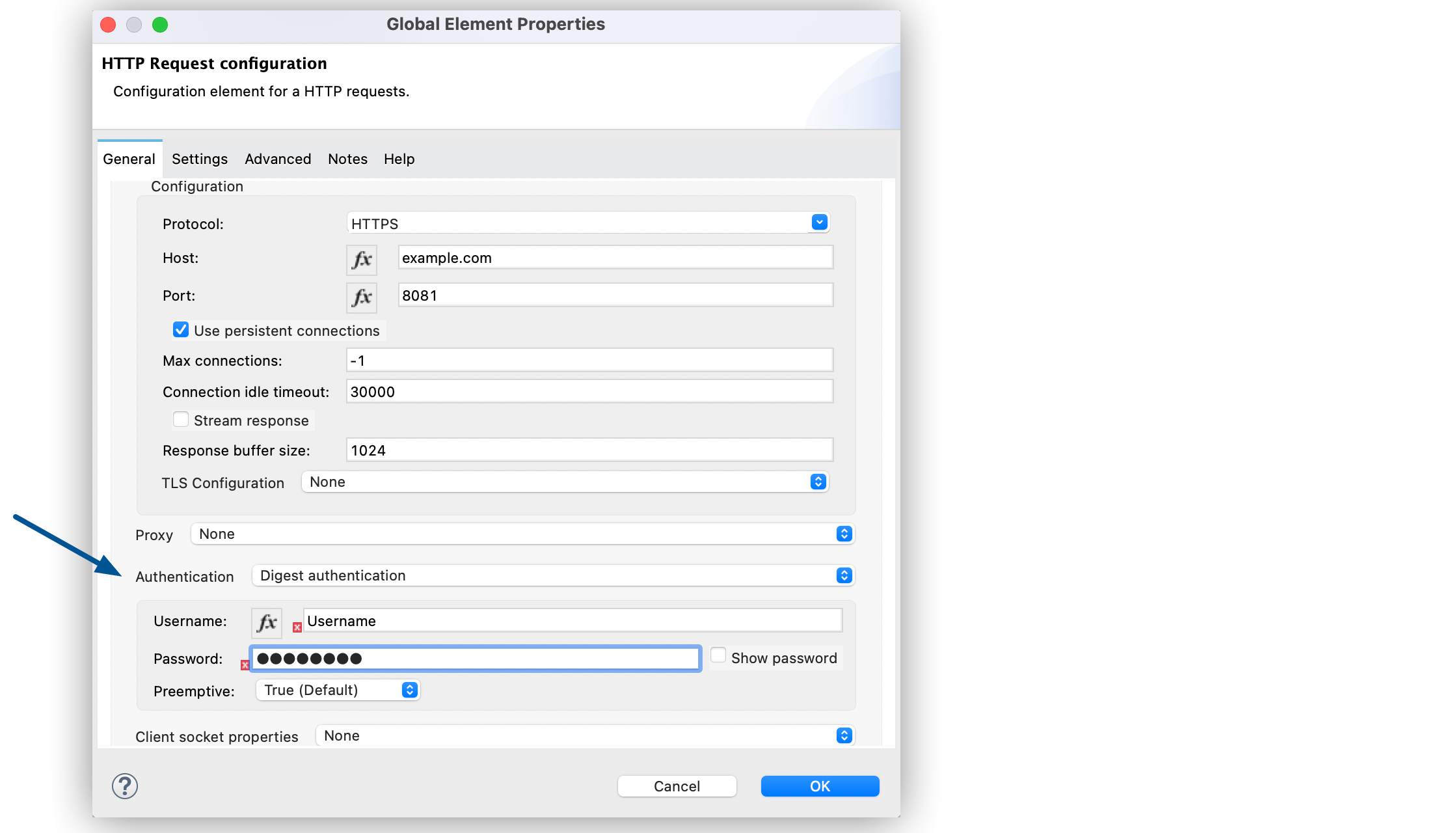1456x833 pixels.
Task: Open the Proxy dropdown
Action: coord(844,534)
